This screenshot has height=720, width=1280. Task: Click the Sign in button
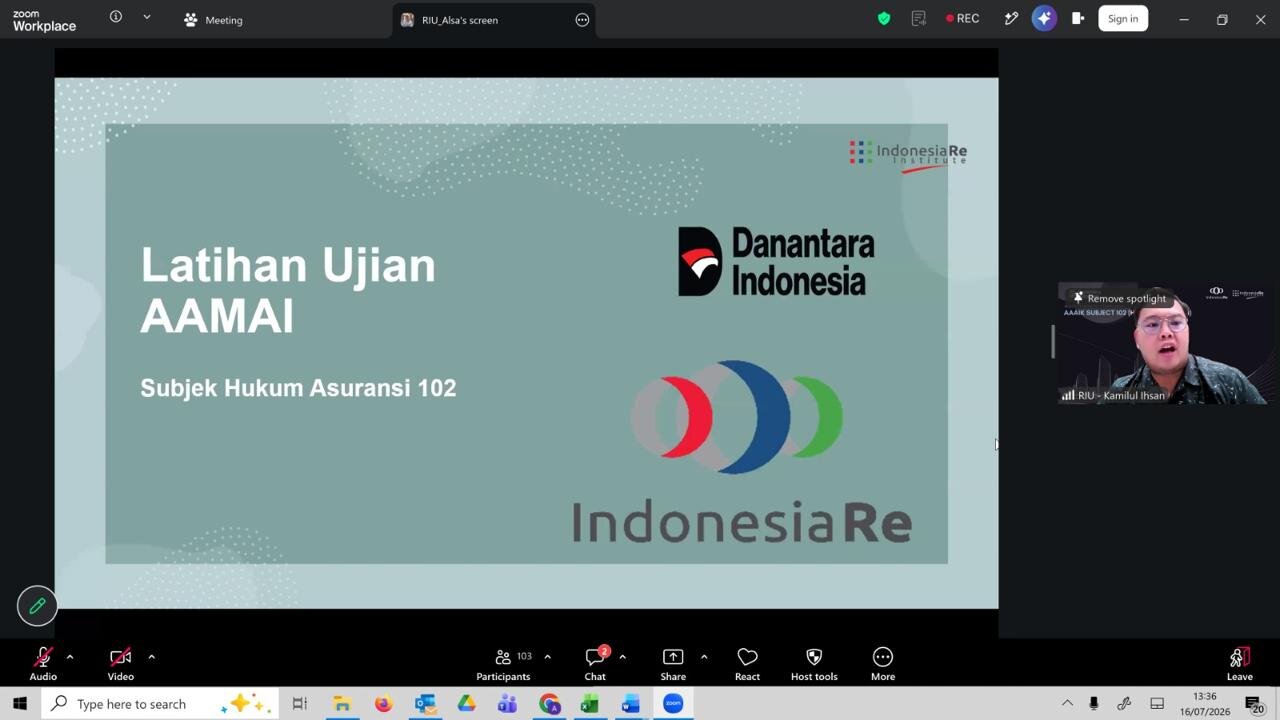1123,18
